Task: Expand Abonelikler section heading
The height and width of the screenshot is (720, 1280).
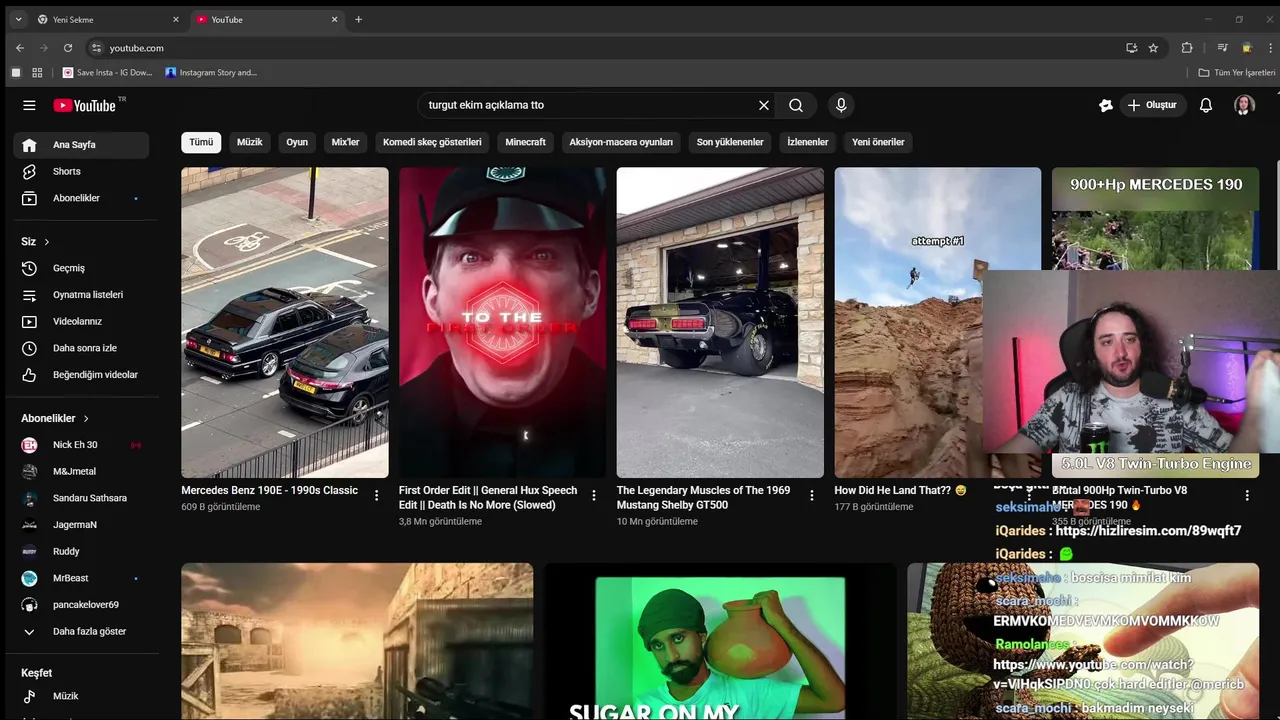Action: pyautogui.click(x=56, y=418)
